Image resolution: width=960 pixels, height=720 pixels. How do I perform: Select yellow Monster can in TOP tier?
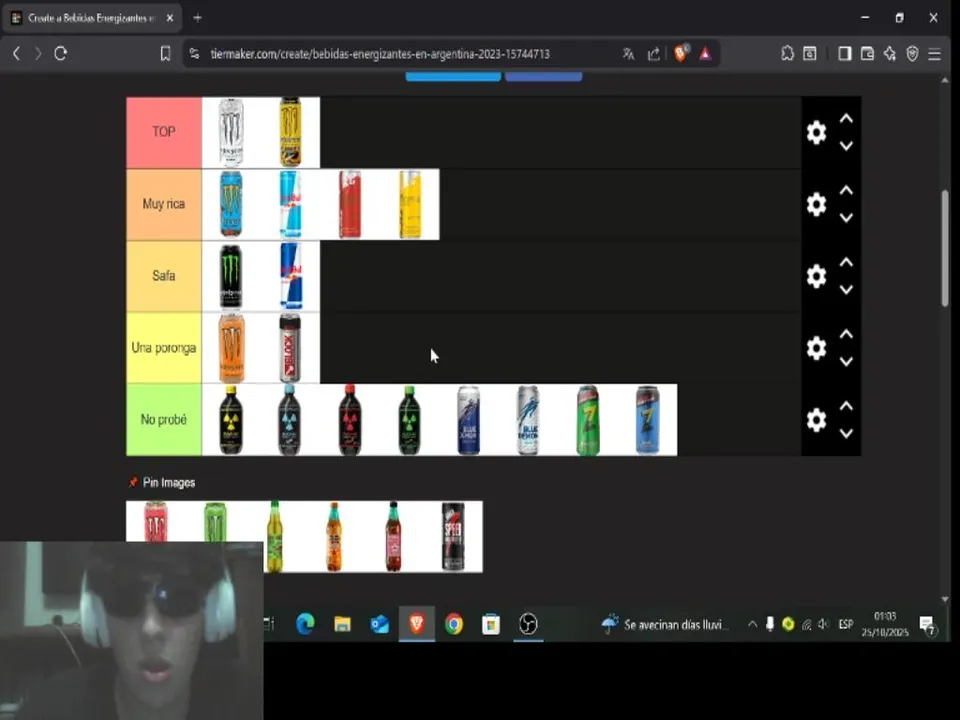290,132
